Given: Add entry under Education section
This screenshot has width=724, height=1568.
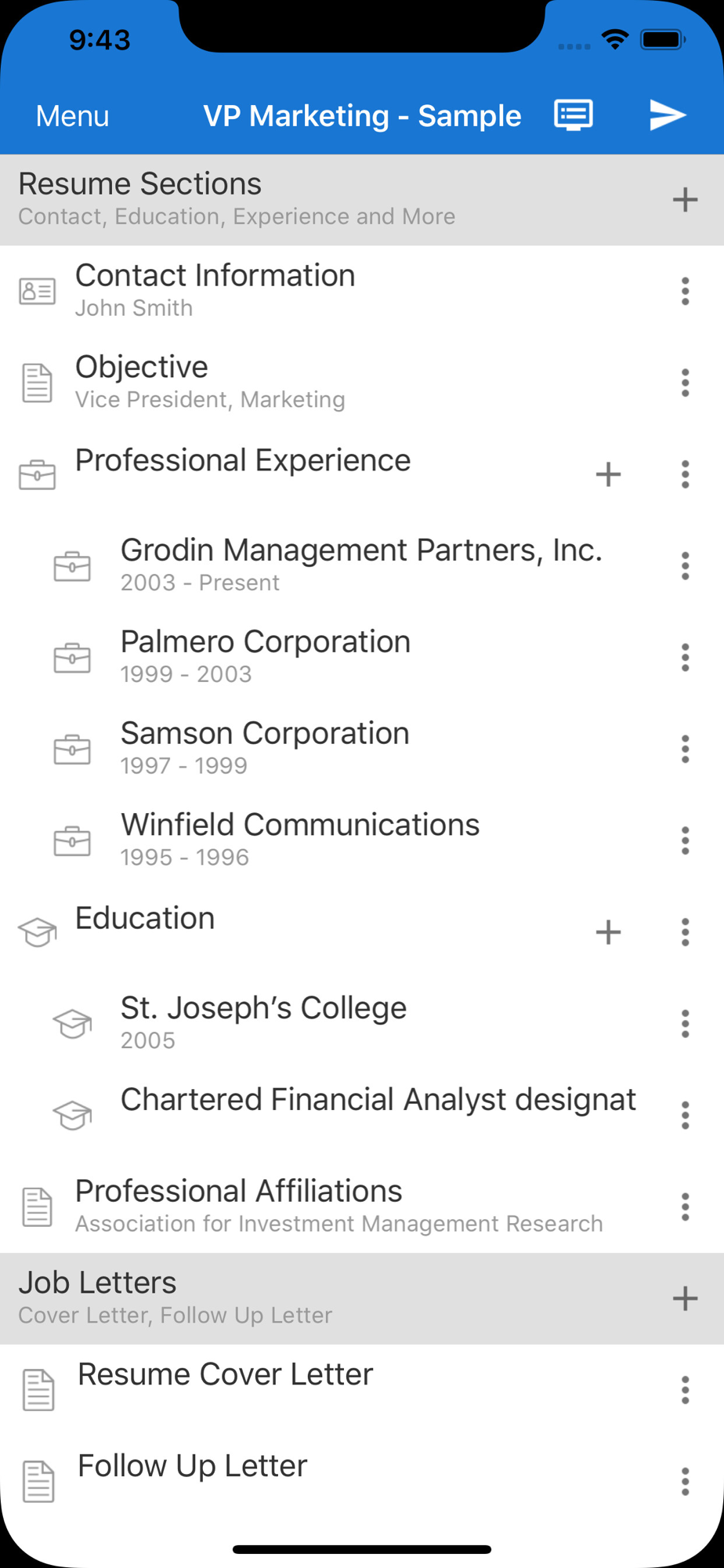Looking at the screenshot, I should (x=608, y=932).
